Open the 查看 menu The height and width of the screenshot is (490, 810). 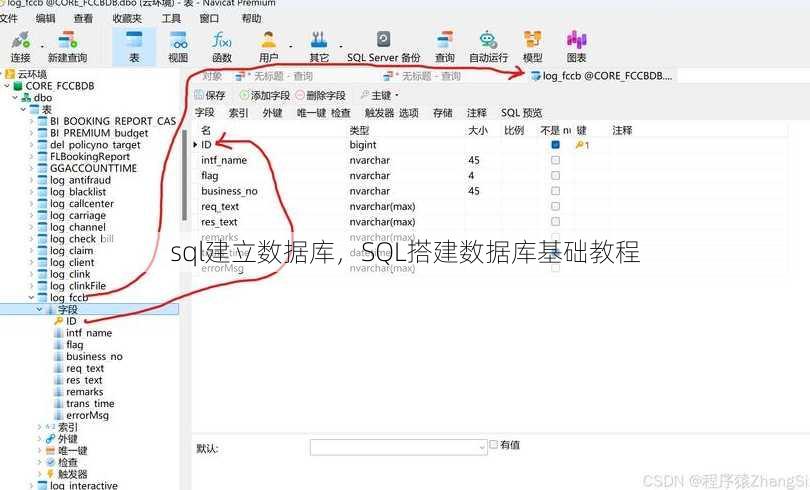[x=83, y=19]
